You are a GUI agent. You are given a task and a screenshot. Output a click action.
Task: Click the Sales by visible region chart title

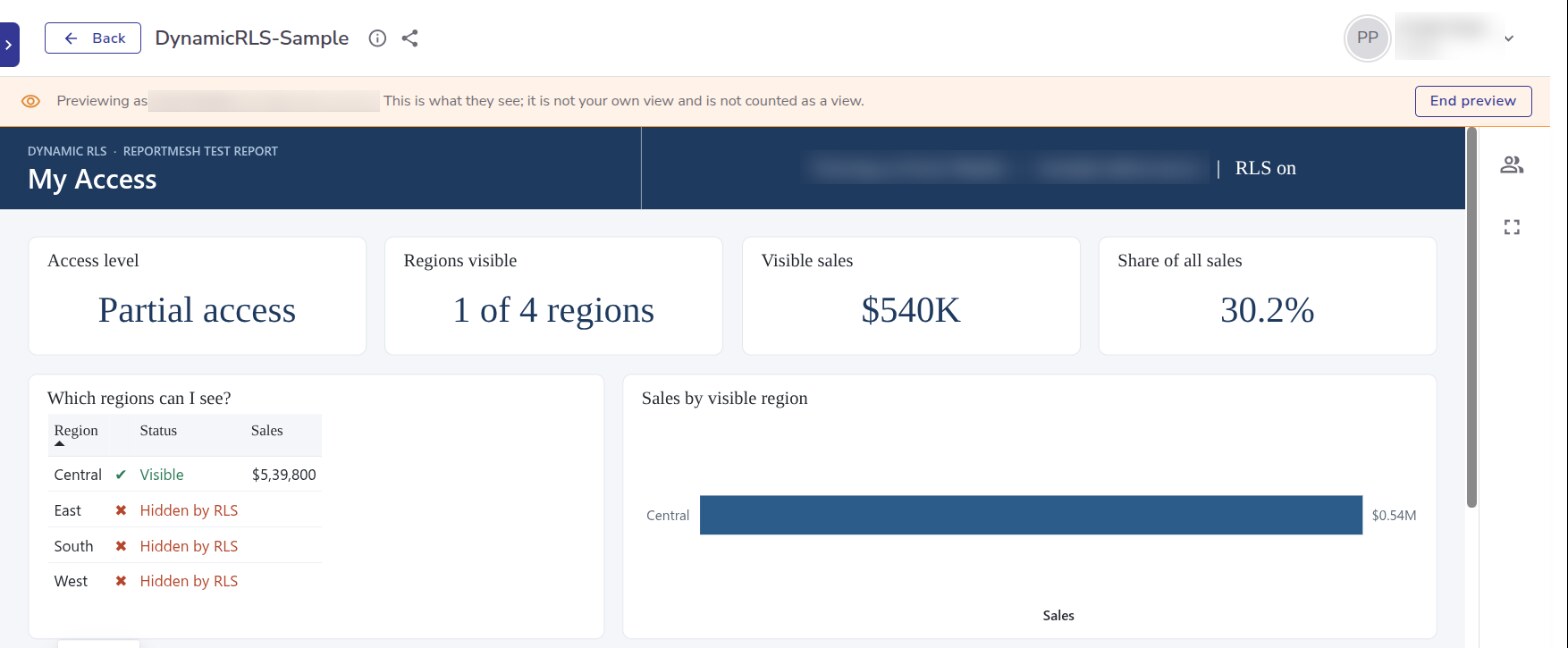click(x=724, y=398)
